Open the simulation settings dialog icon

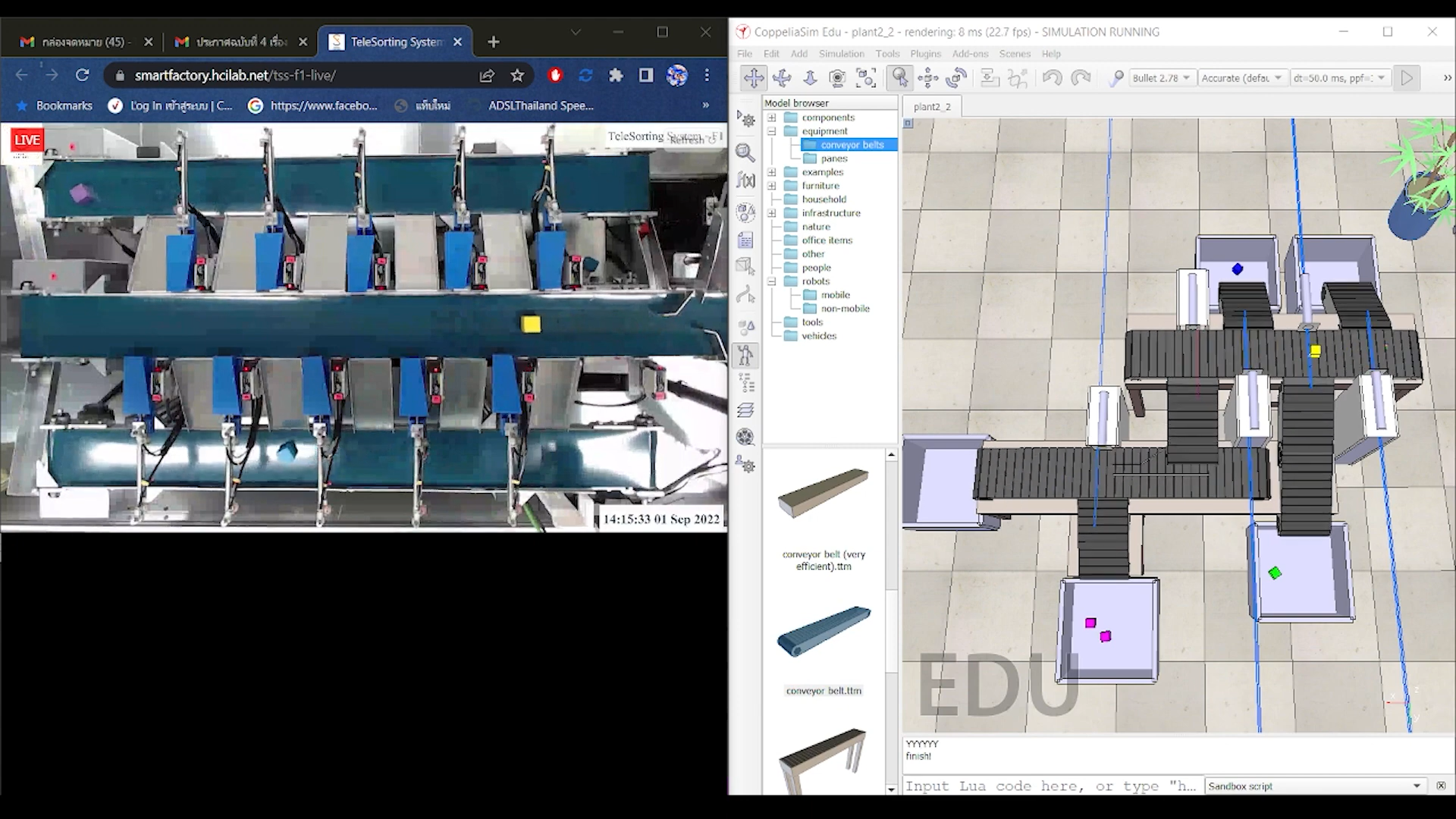[746, 120]
